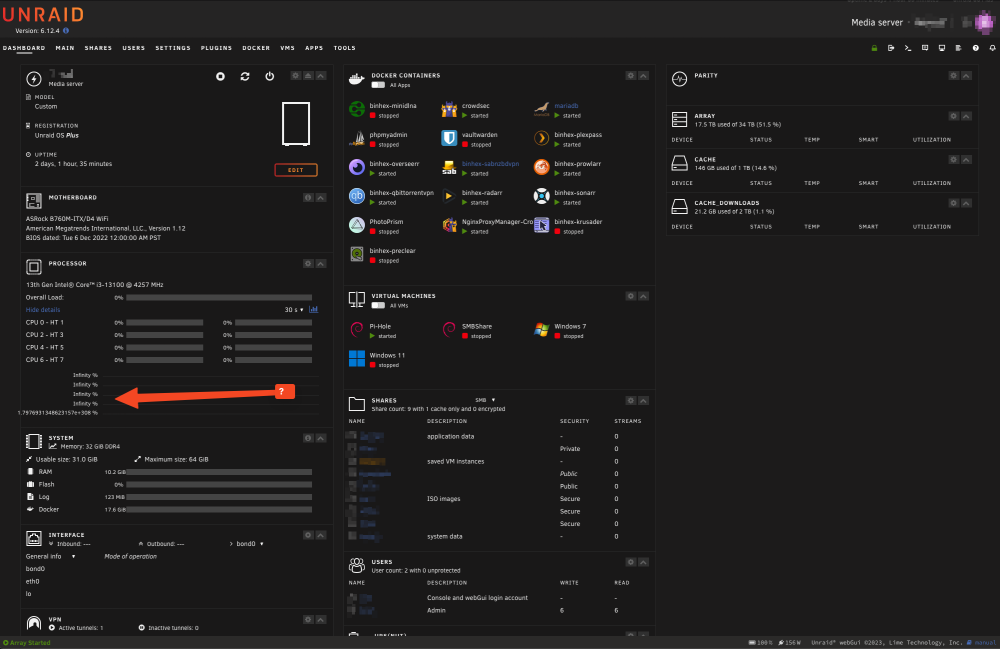Image resolution: width=1000 pixels, height=649 pixels.
Task: Click the shutdown power icon
Action: pyautogui.click(x=270, y=77)
